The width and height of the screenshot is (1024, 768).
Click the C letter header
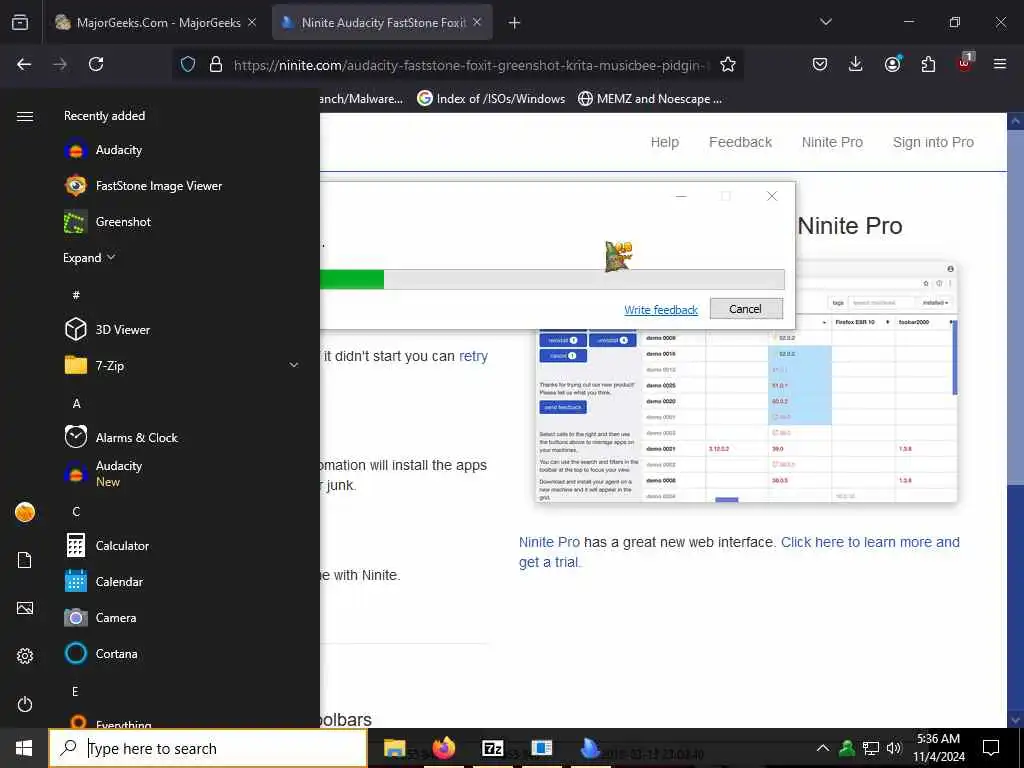click(76, 511)
